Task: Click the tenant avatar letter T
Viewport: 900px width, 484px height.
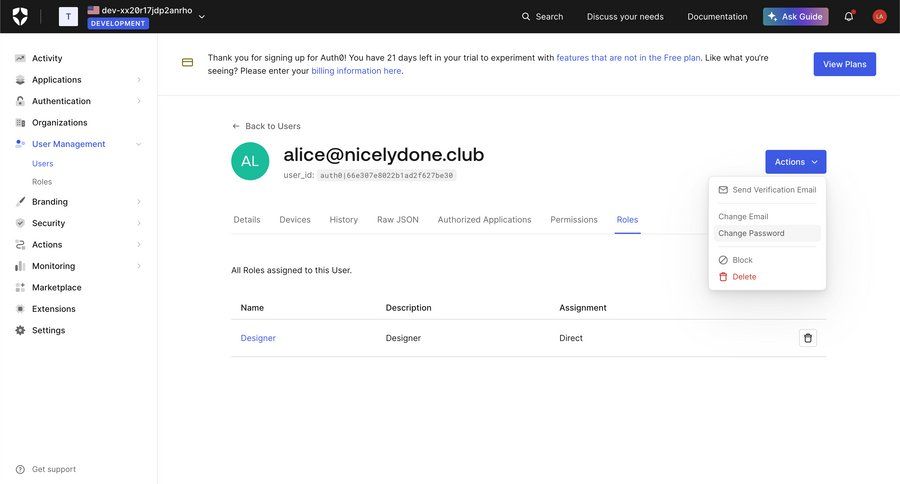Action: tap(68, 16)
